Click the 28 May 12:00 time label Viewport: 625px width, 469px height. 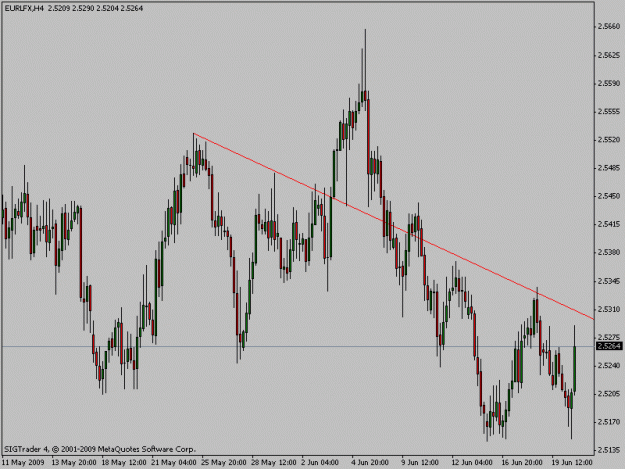tap(274, 463)
